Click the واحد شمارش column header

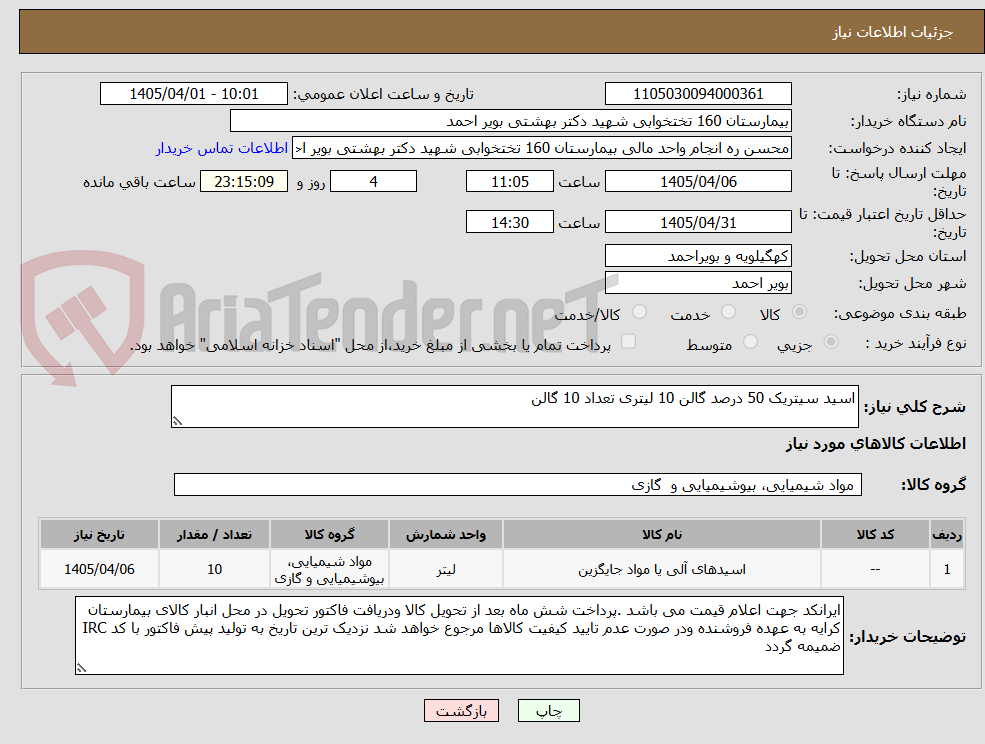coord(445,534)
